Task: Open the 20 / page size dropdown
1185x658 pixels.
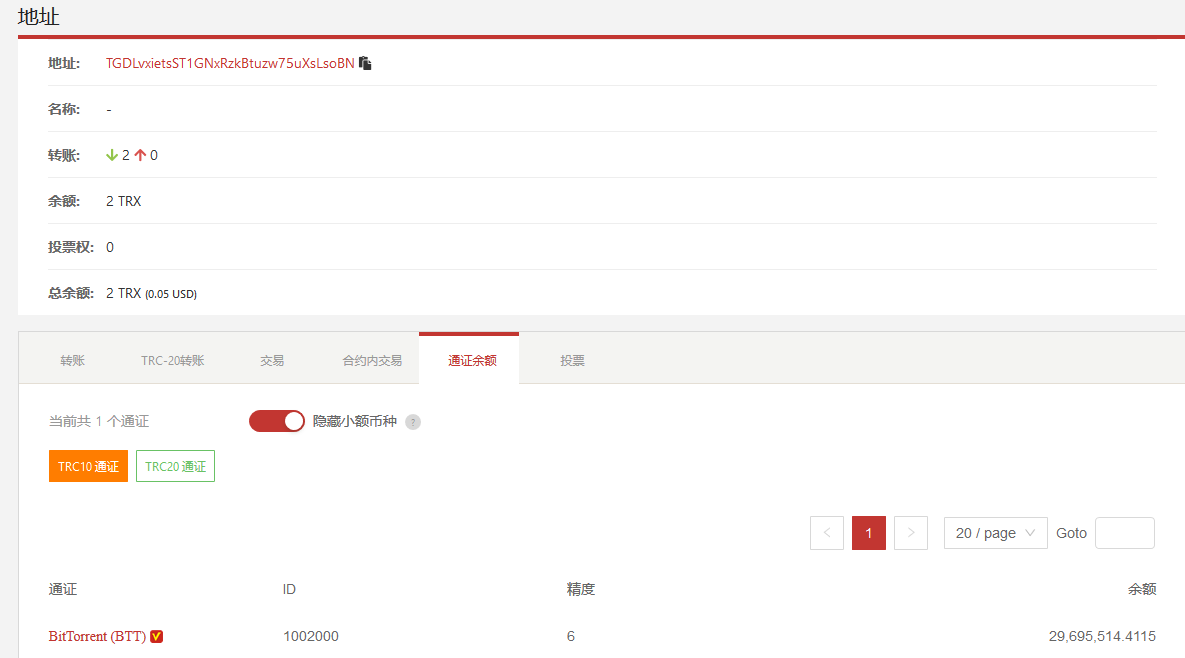Action: 995,533
